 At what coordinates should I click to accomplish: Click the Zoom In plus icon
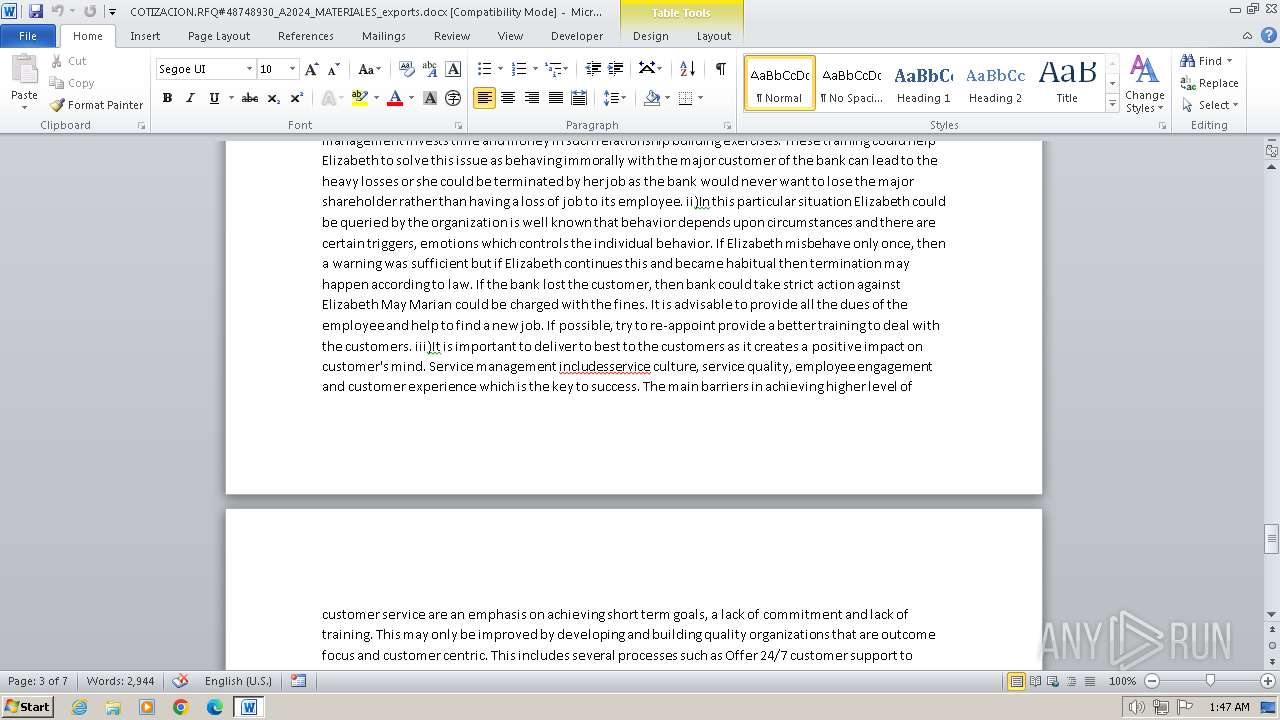click(x=1267, y=681)
